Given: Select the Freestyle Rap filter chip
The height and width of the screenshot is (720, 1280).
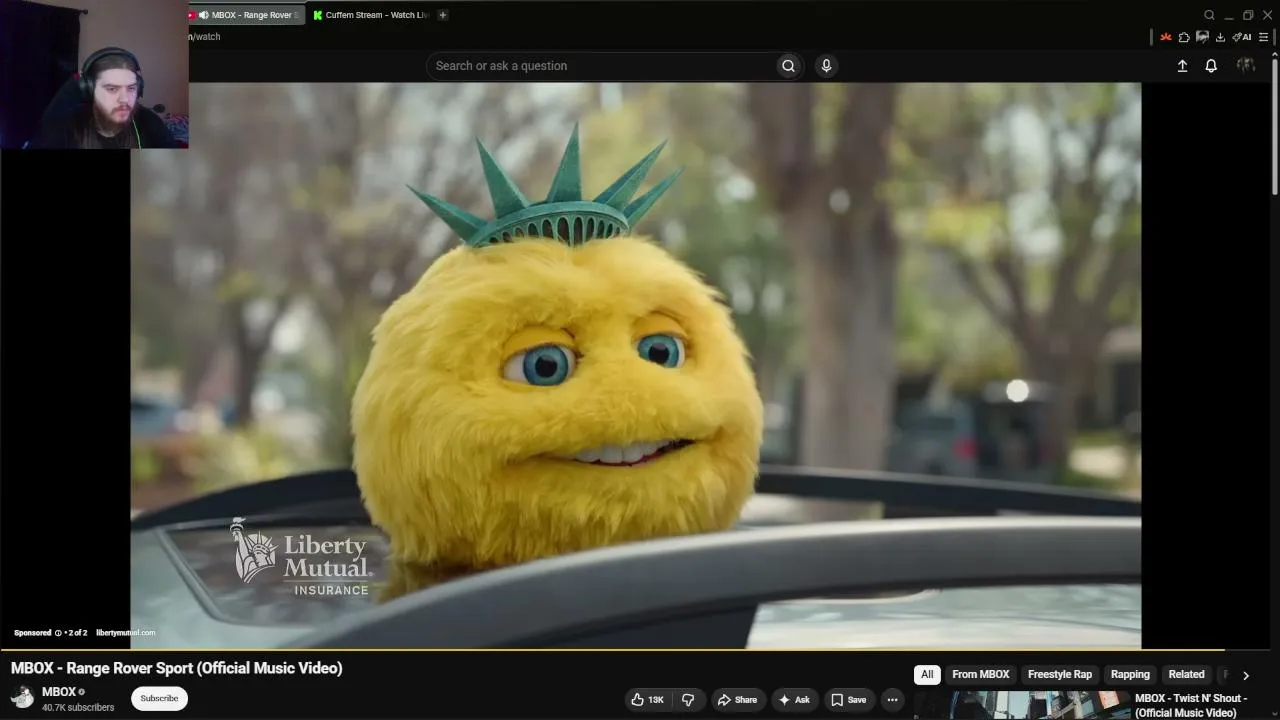Looking at the screenshot, I should point(1060,674).
